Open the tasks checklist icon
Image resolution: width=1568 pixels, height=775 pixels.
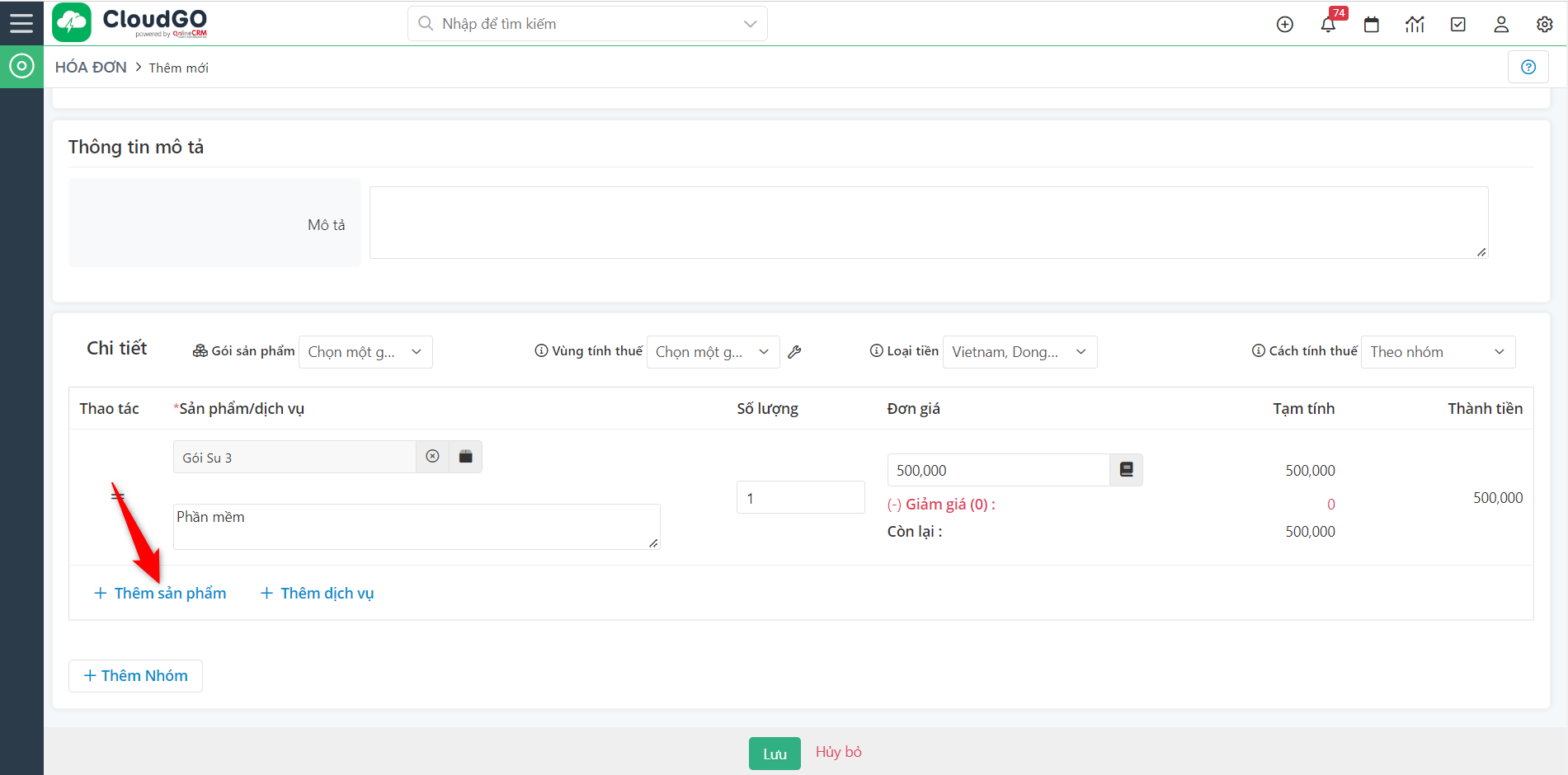(x=1457, y=25)
